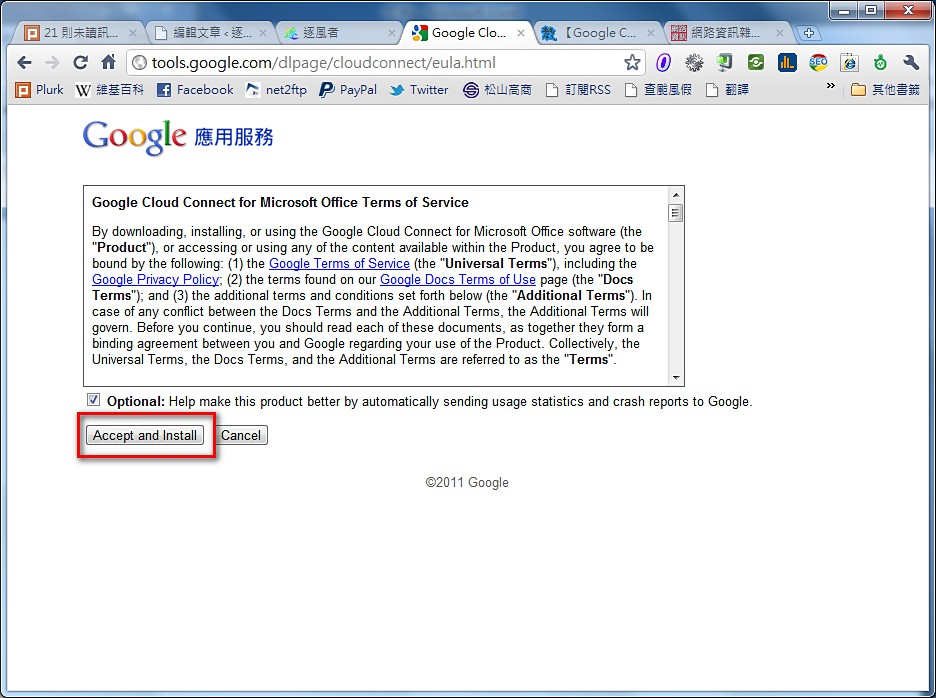Open the 翻譯 bookmark
The height and width of the screenshot is (698, 936).
[x=727, y=90]
